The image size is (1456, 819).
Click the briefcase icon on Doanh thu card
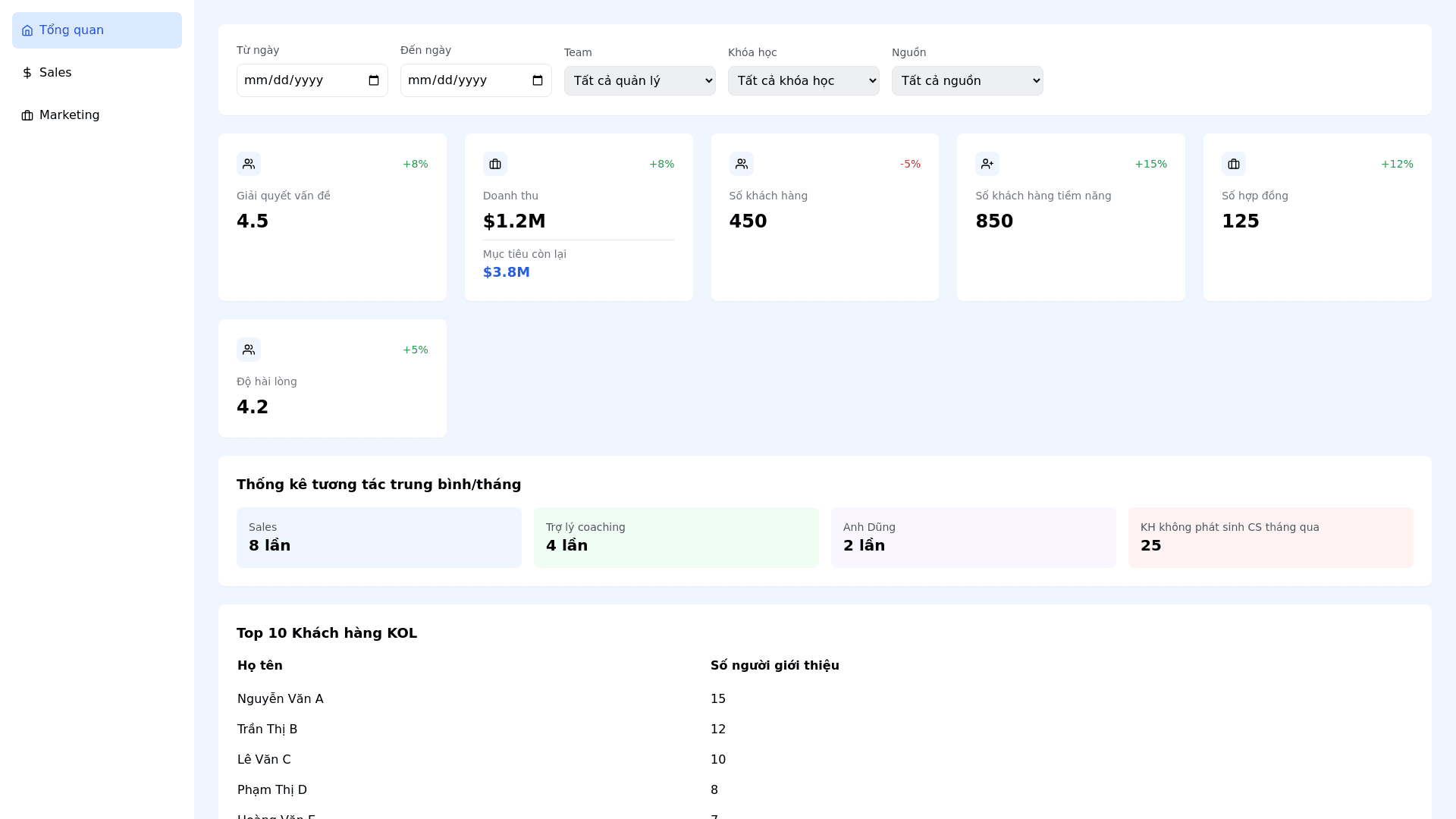click(x=495, y=164)
